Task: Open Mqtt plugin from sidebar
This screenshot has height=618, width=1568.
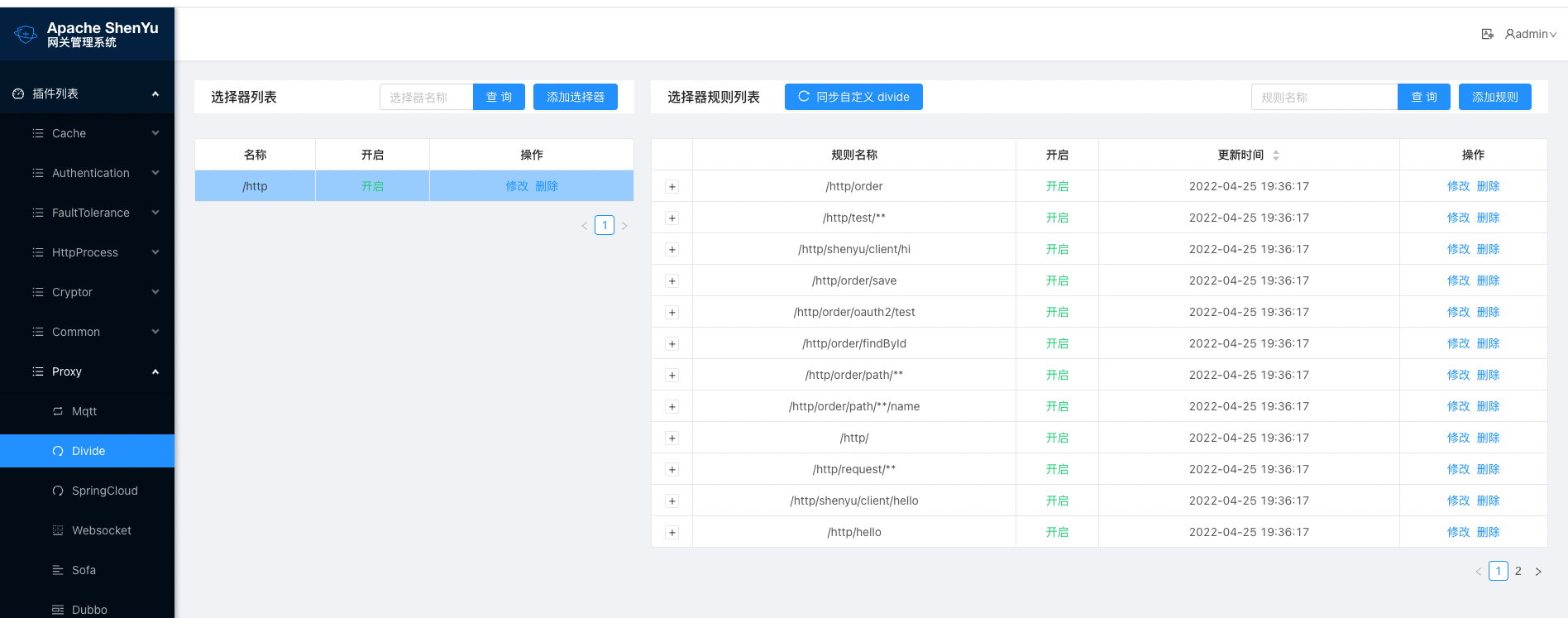Action: coord(84,411)
